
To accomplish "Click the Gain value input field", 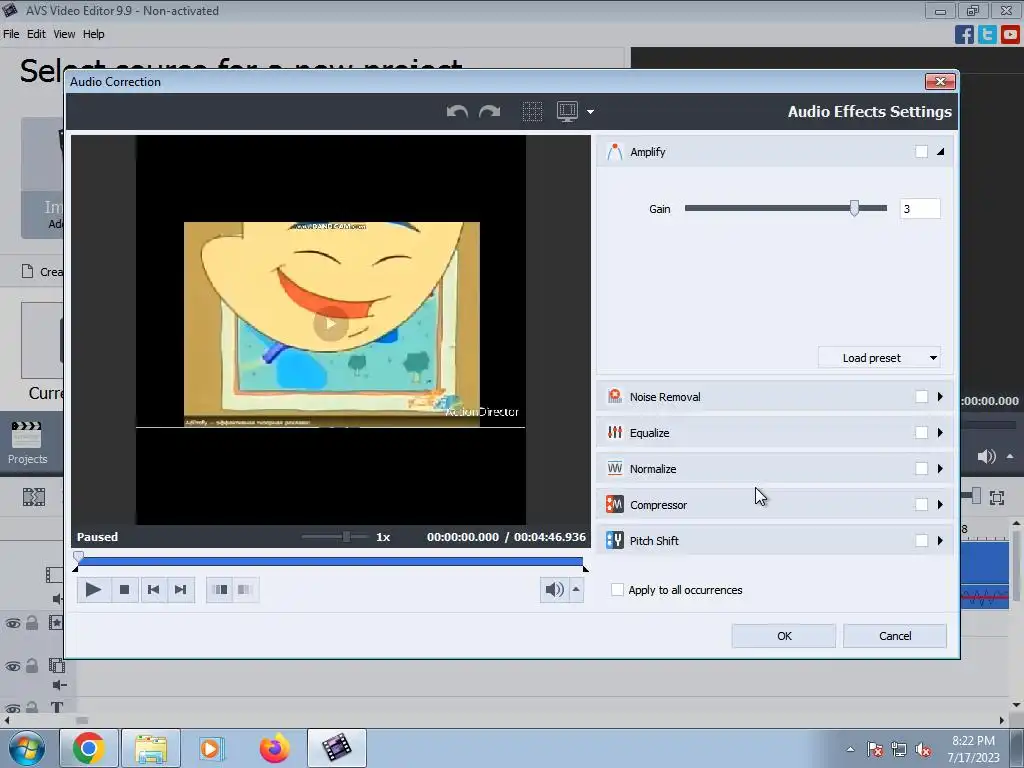I will (x=920, y=208).
